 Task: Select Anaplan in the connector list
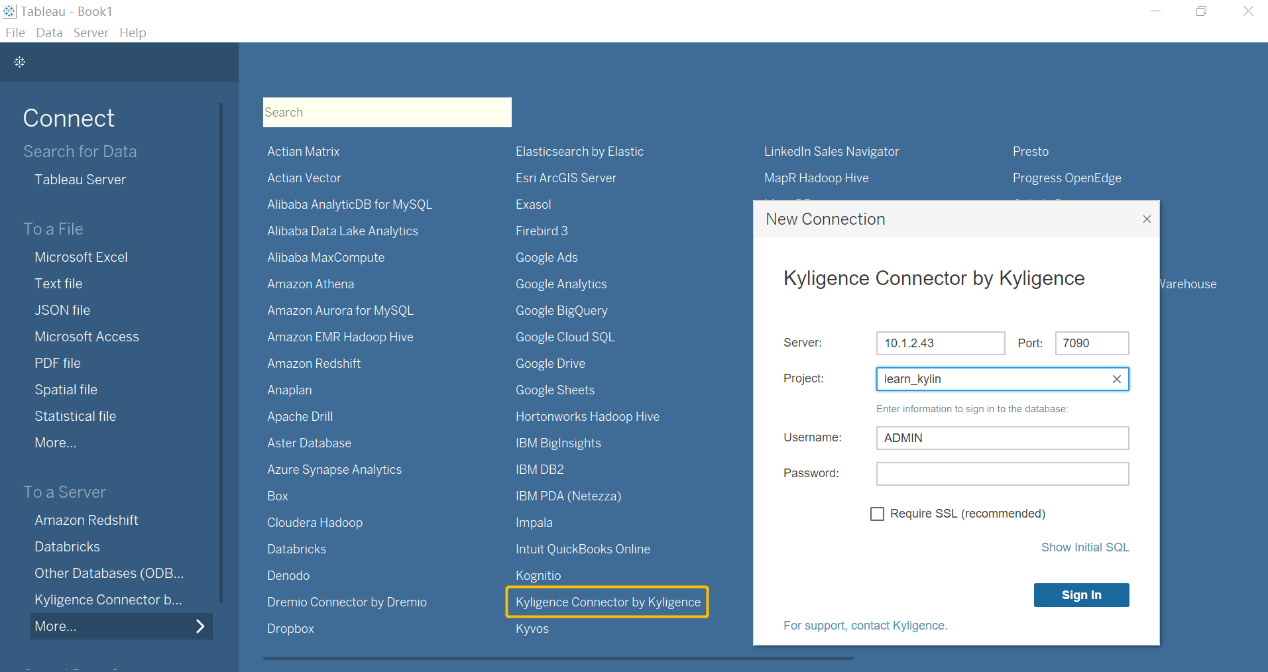[289, 390]
